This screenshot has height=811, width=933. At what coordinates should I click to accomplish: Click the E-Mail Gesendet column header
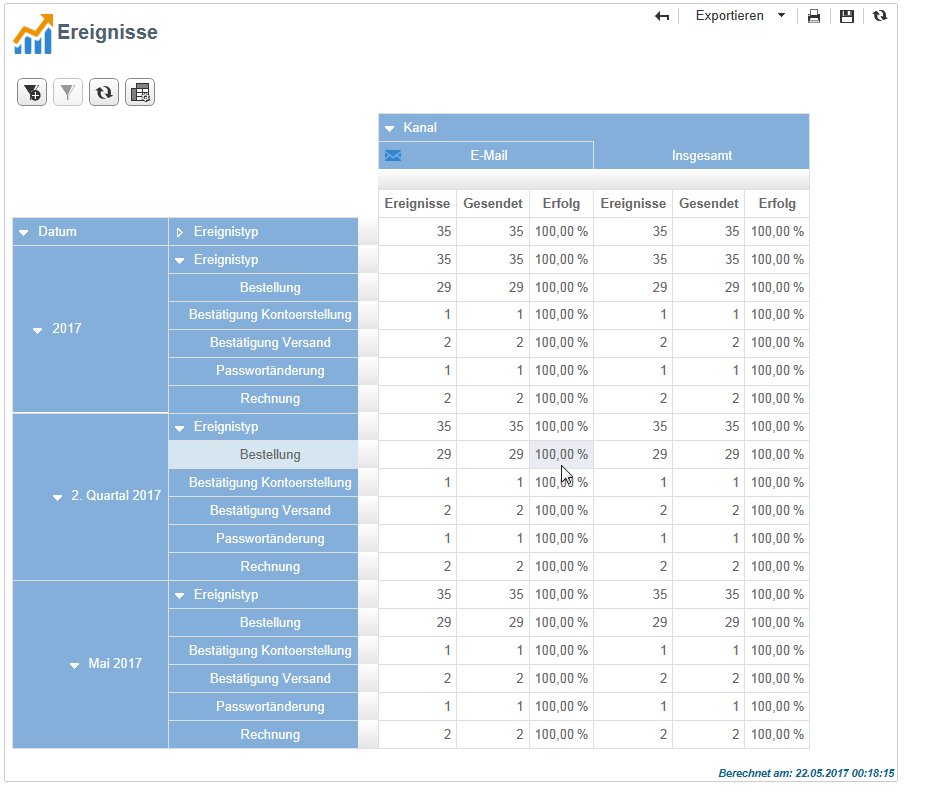point(493,203)
